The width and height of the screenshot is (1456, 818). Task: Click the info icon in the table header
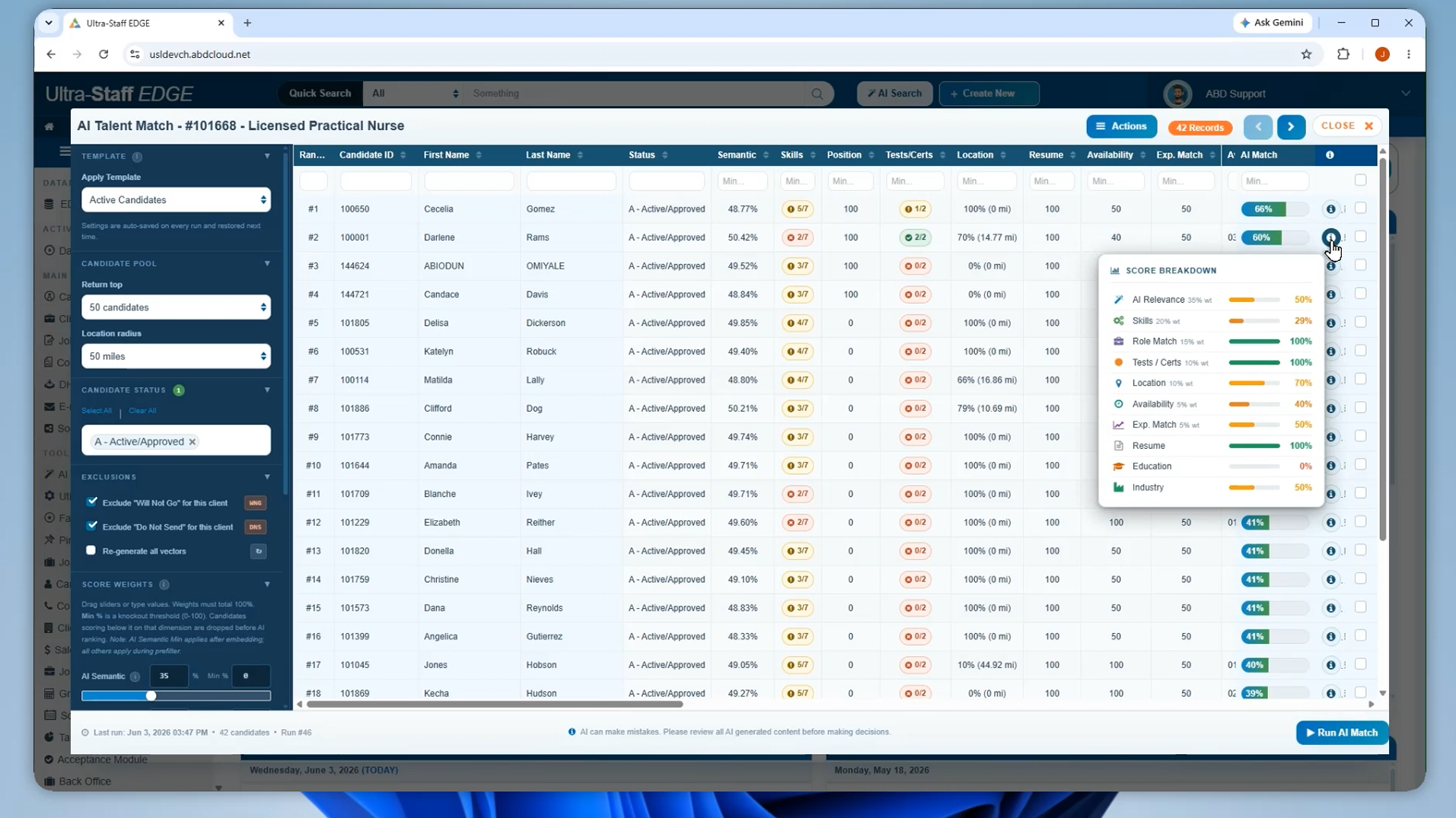coord(1330,155)
